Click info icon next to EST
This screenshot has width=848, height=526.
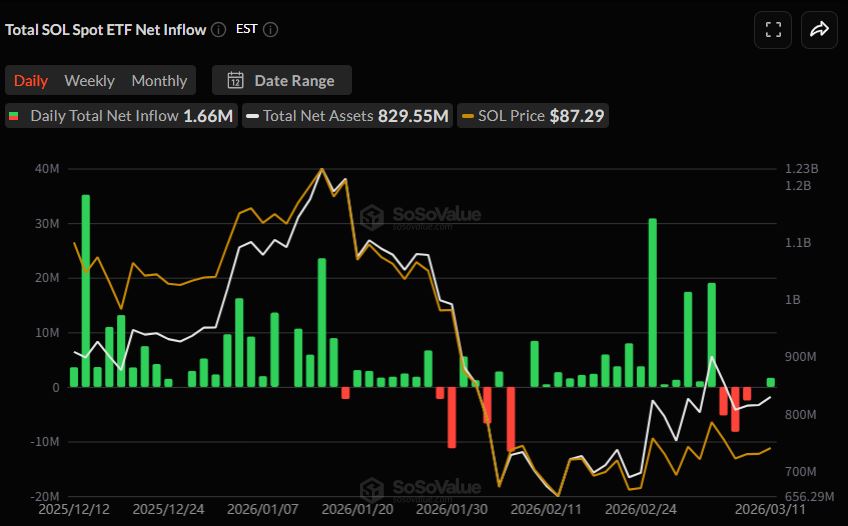pyautogui.click(x=270, y=29)
